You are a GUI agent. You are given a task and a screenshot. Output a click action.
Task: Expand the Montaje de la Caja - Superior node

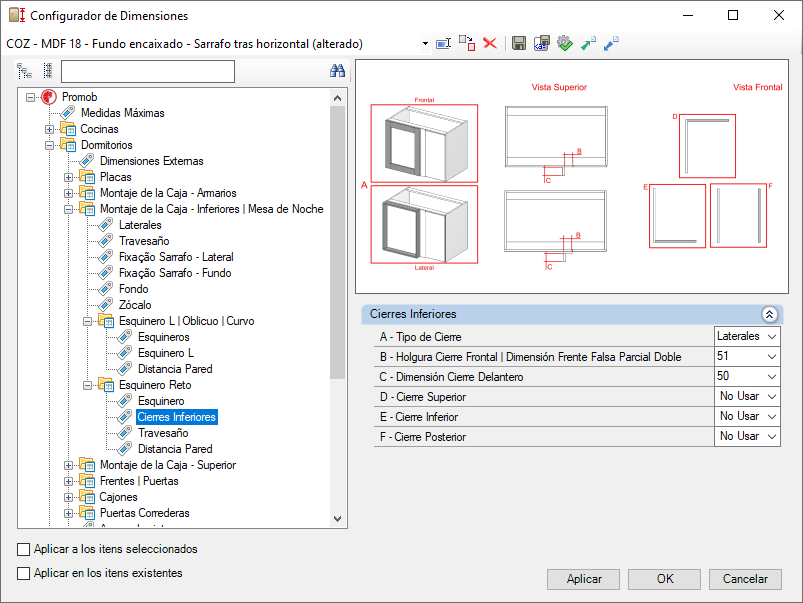[68, 465]
